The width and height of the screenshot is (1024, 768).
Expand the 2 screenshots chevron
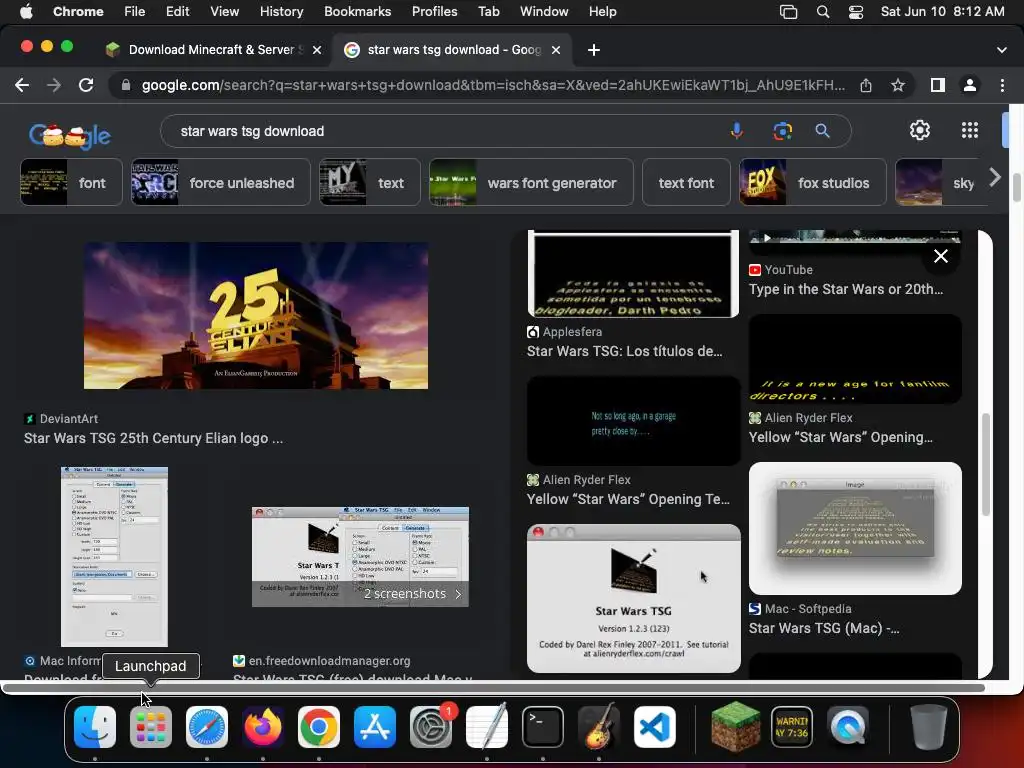click(458, 594)
